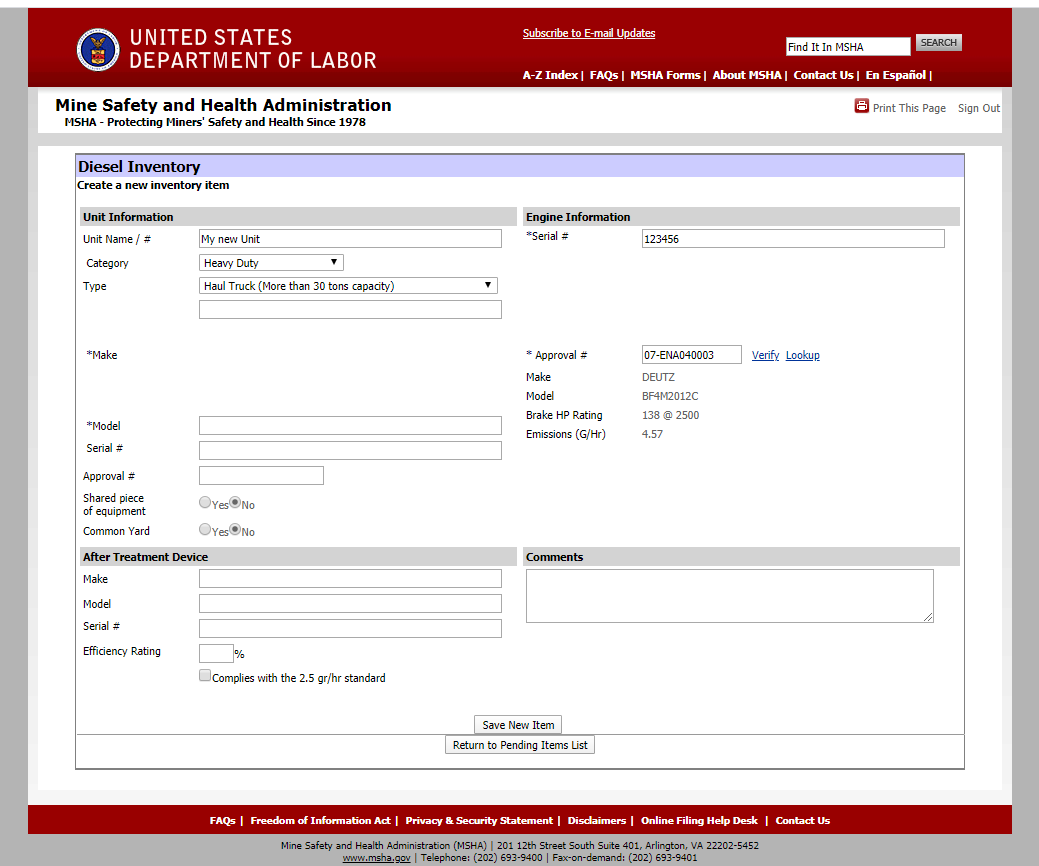Image resolution: width=1039 pixels, height=866 pixels.
Task: Click the Save New Item button
Action: point(518,725)
